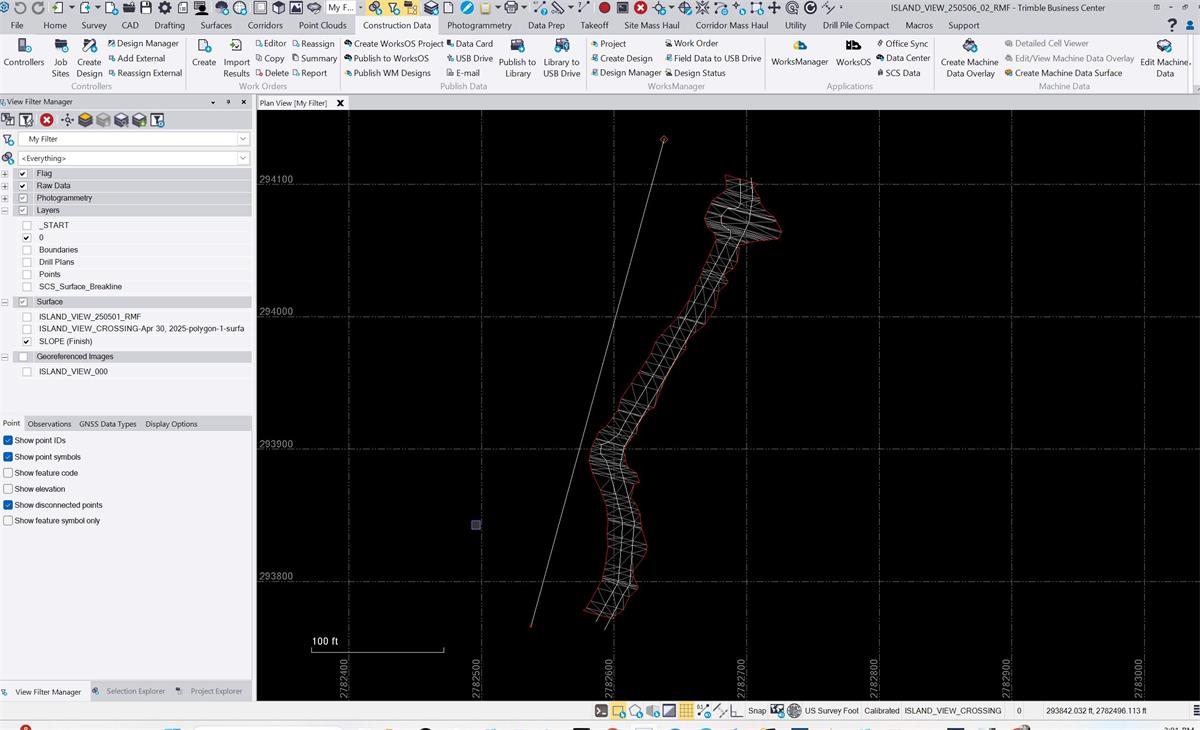Enable the Show feature code option
This screenshot has height=730, width=1200.
point(8,472)
